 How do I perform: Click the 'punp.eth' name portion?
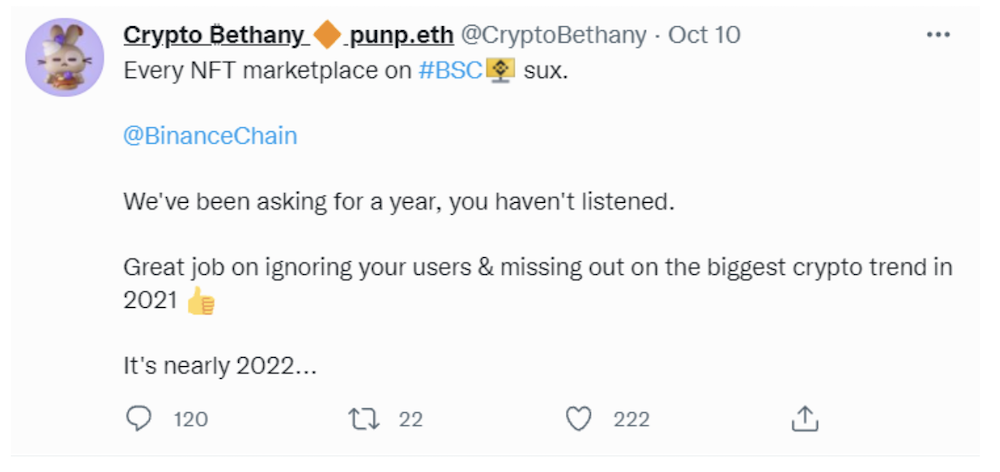pyautogui.click(x=402, y=36)
